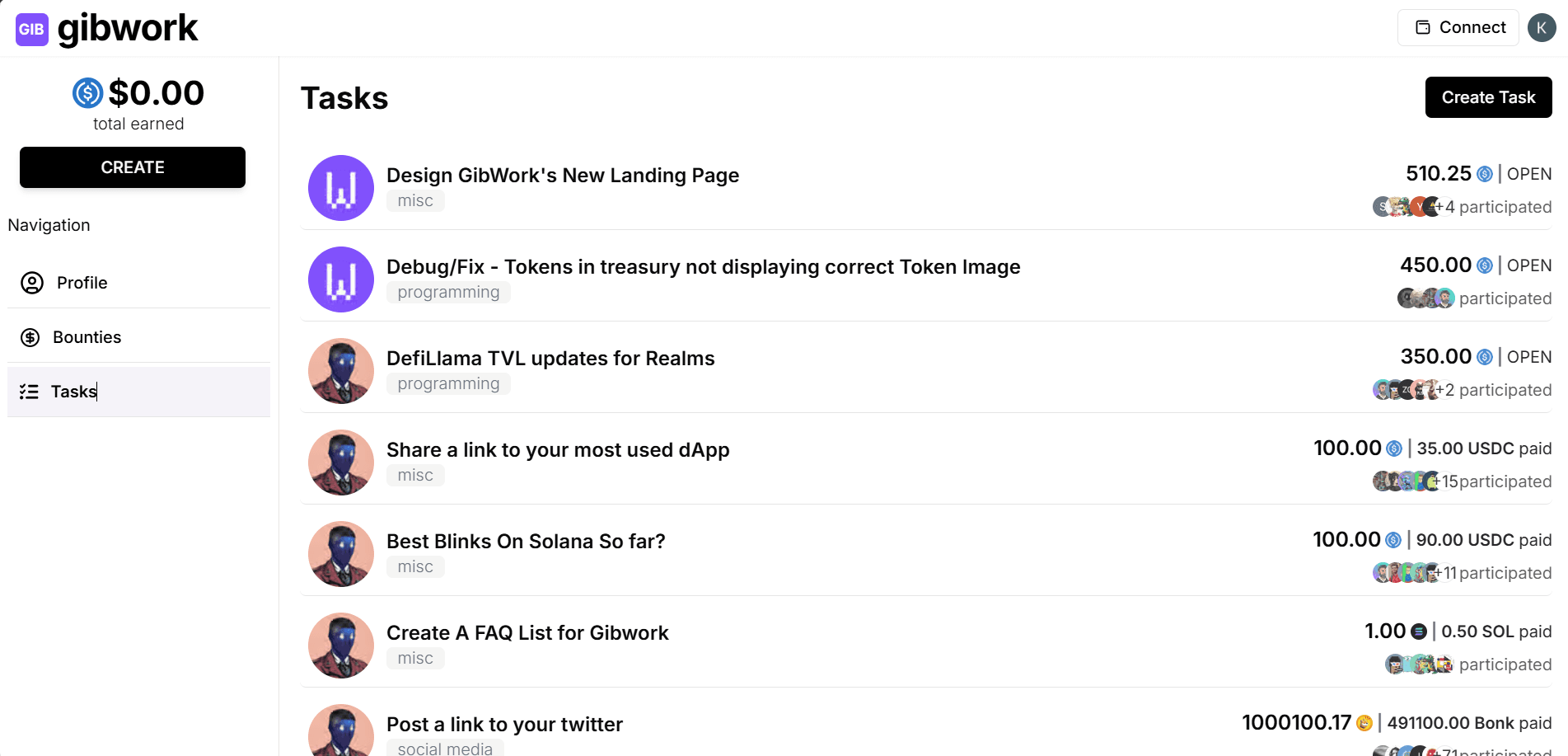Click misc tag under Design GibWork task
The width and height of the screenshot is (1568, 756).
pos(415,201)
